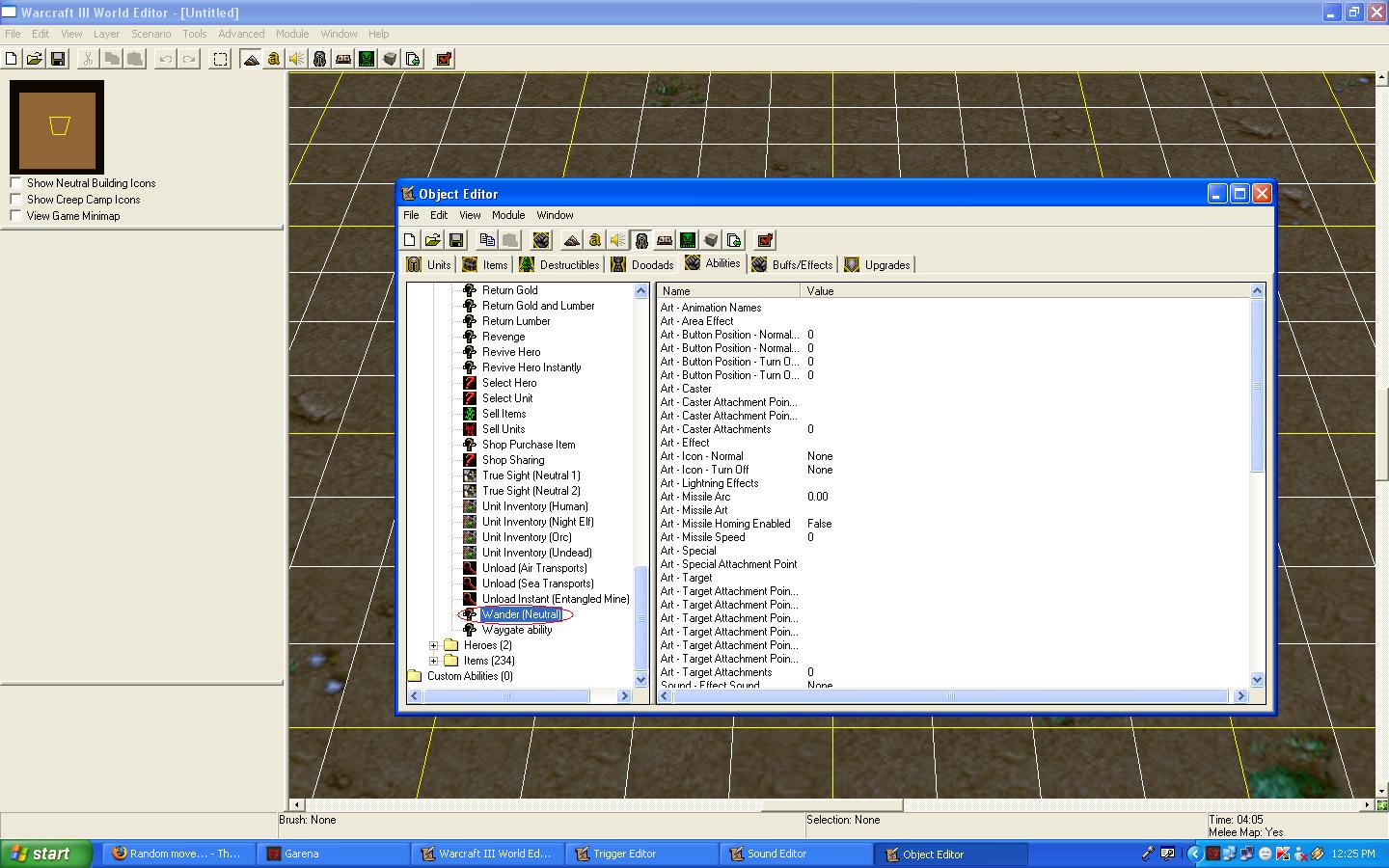Open Advanced menu in World Editor
Image resolution: width=1389 pixels, height=868 pixels.
click(x=241, y=34)
